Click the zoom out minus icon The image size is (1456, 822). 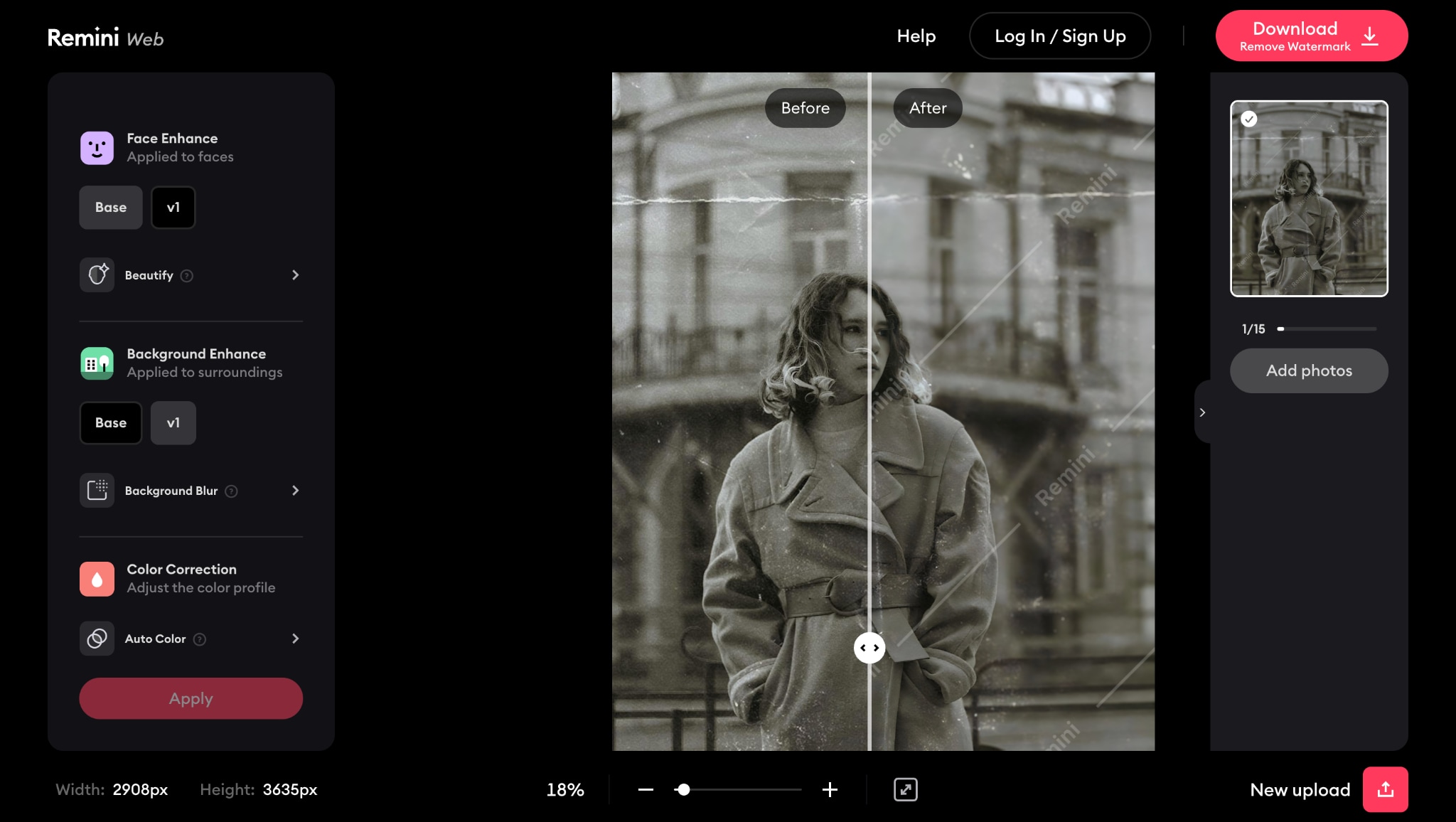coord(646,790)
